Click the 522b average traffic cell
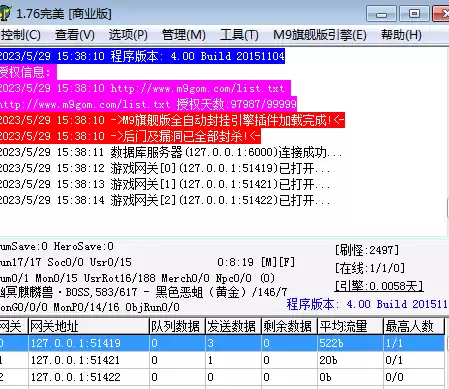449x389 pixels. pos(350,343)
